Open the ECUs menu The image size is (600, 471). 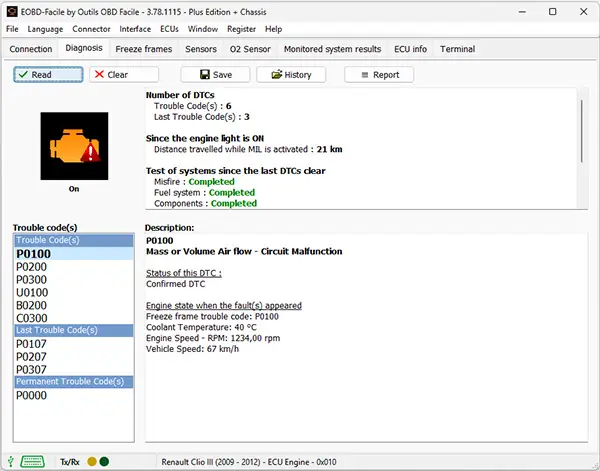click(169, 29)
